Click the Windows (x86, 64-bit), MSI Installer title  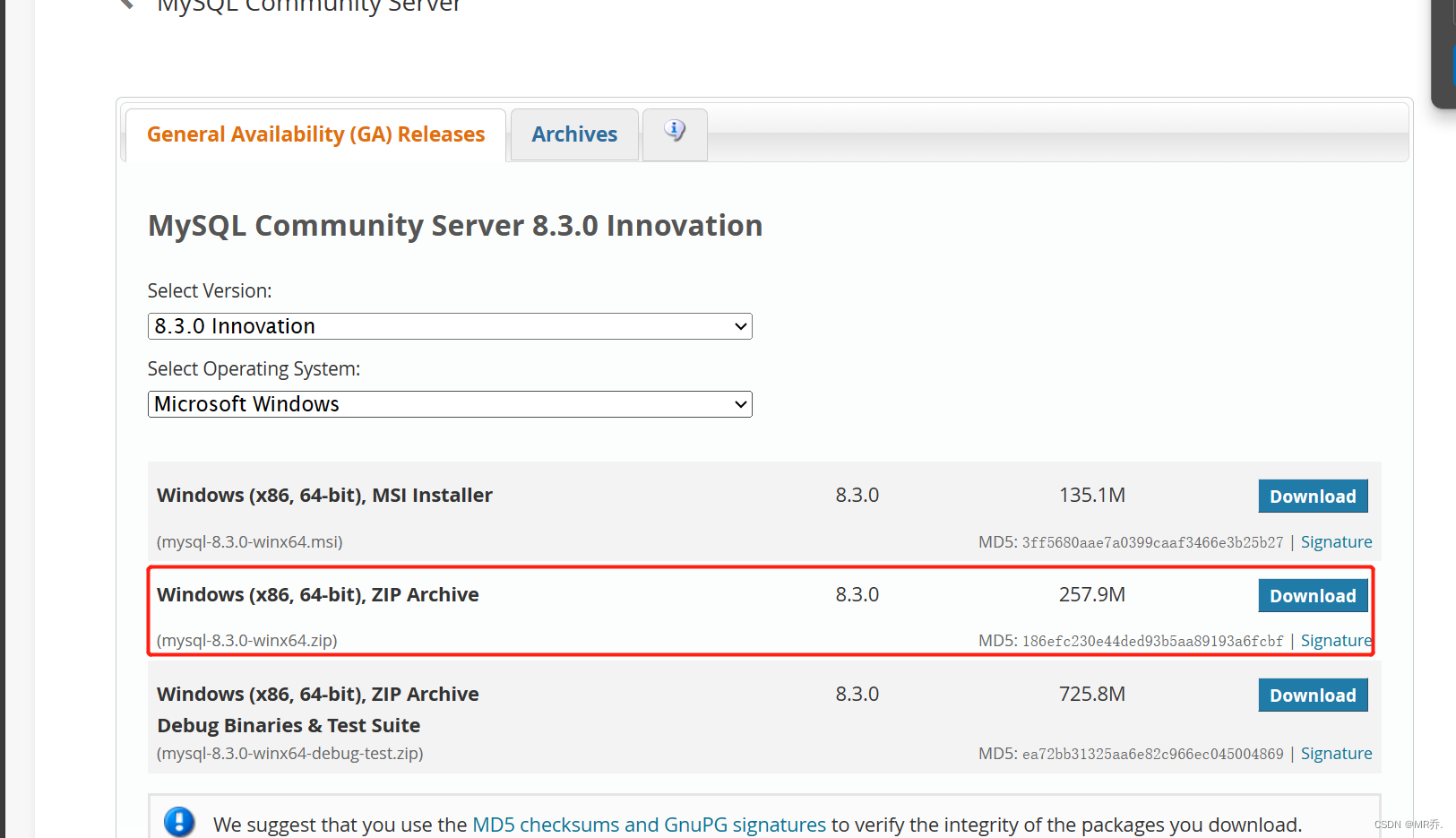point(324,495)
